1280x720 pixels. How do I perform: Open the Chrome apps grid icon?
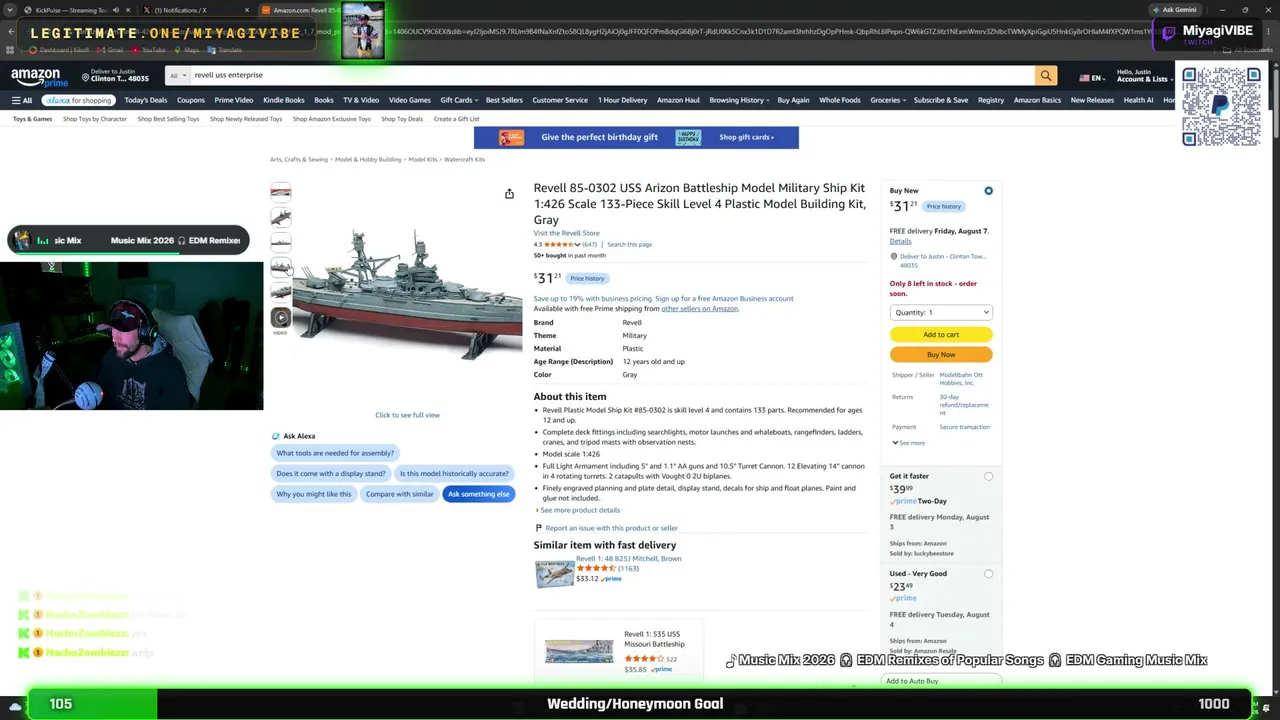(x=11, y=50)
